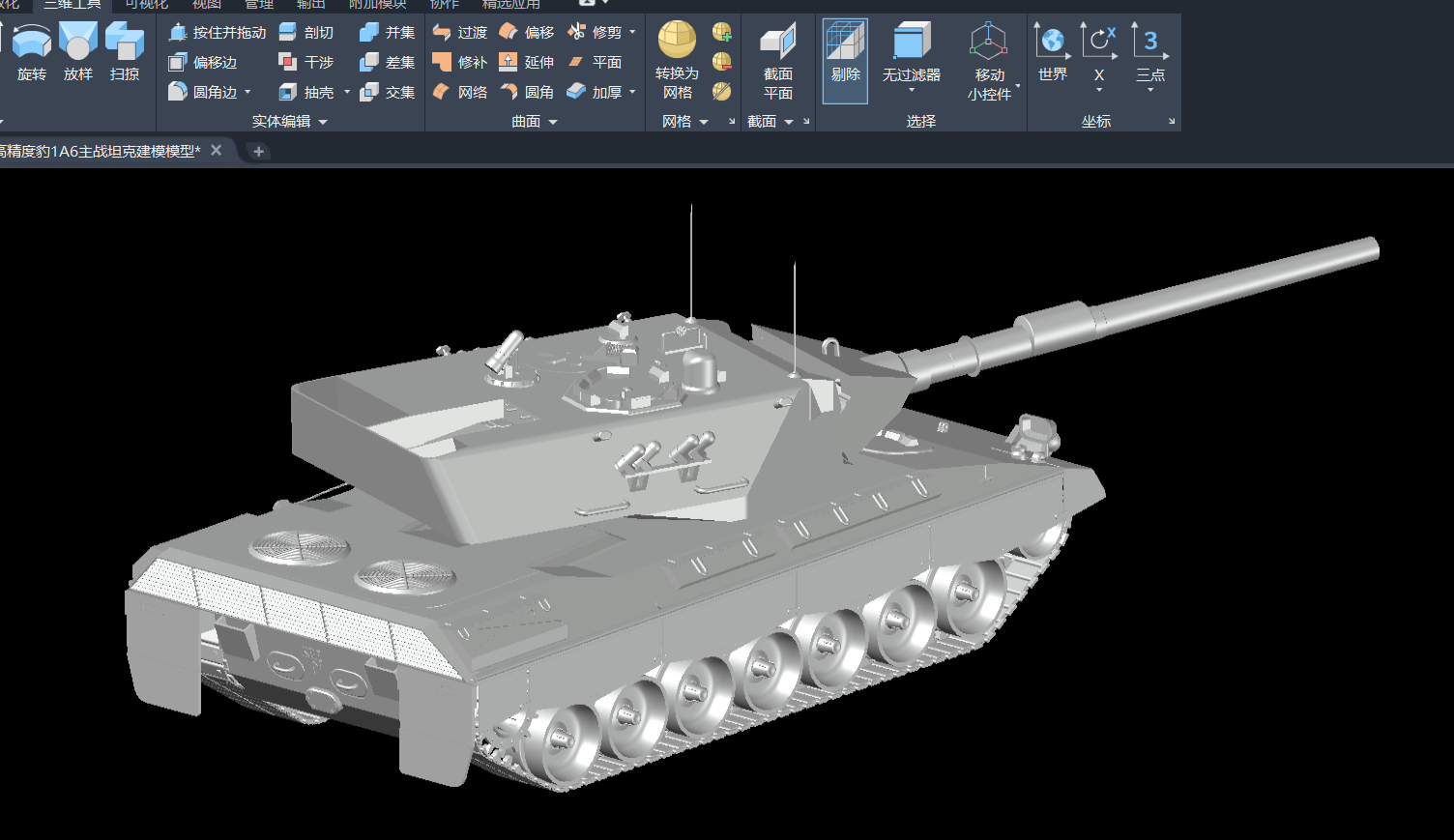Close the 豹1A6 drawing file tab
Viewport: 1454px width, 840px height.
click(x=217, y=151)
